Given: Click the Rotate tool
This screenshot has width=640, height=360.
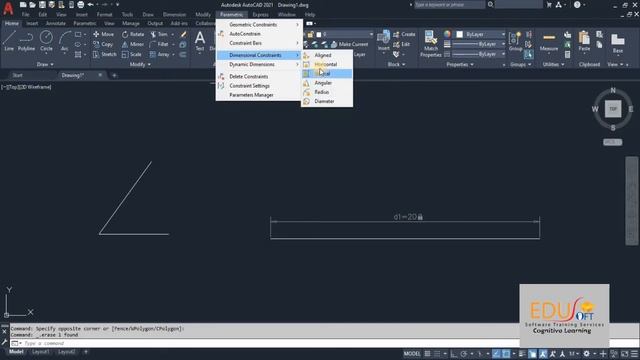Looking at the screenshot, I should coord(133,34).
